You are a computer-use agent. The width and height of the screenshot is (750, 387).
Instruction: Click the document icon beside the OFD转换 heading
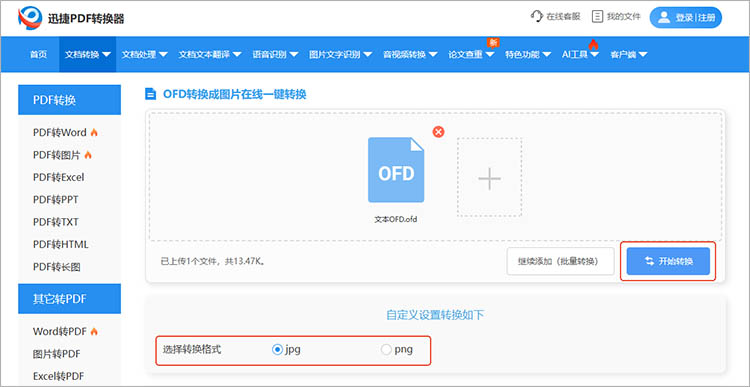click(151, 94)
